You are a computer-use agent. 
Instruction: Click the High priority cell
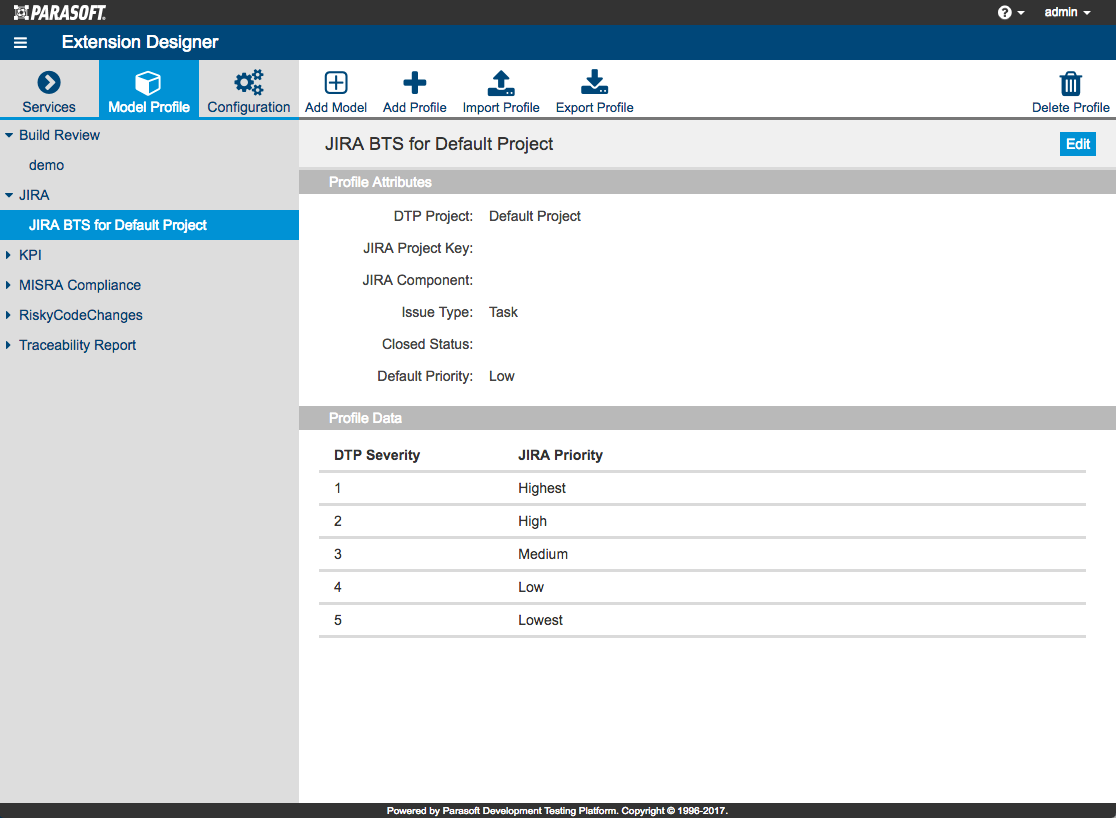coord(532,521)
